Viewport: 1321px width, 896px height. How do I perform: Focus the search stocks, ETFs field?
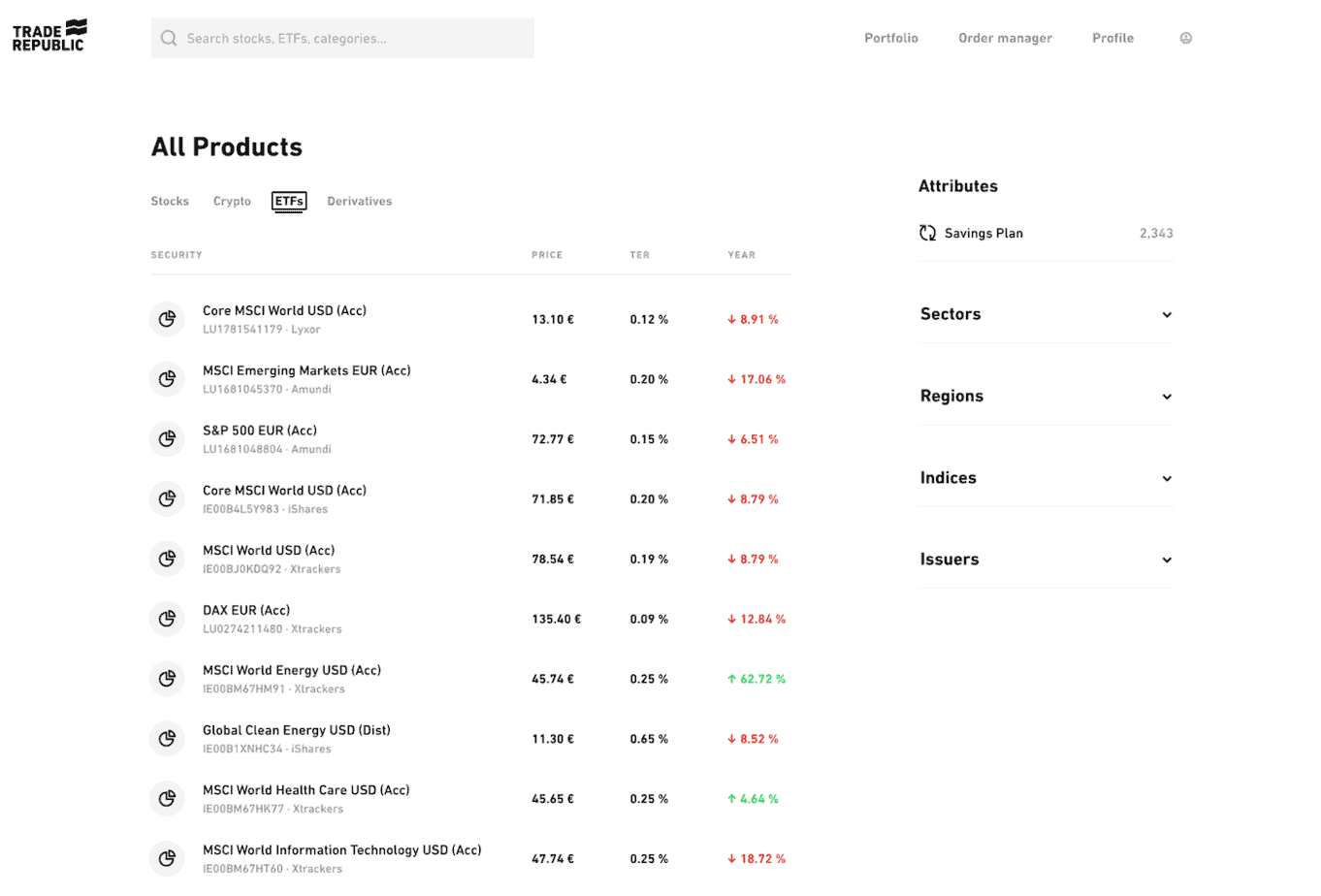point(342,38)
